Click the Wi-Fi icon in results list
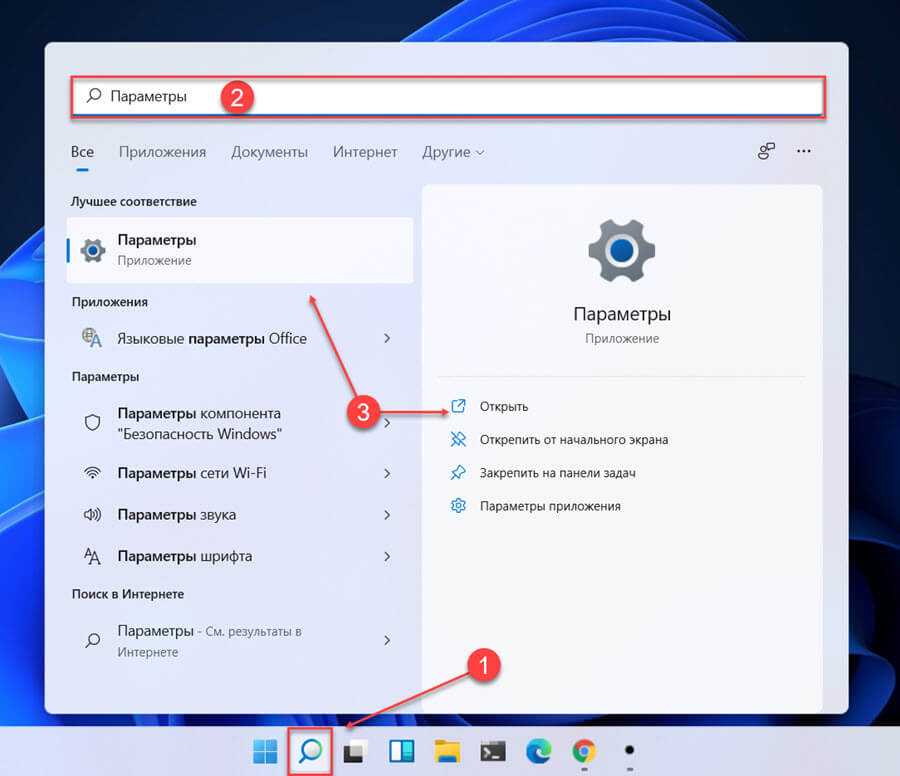Viewport: 900px width, 776px height. pos(92,473)
